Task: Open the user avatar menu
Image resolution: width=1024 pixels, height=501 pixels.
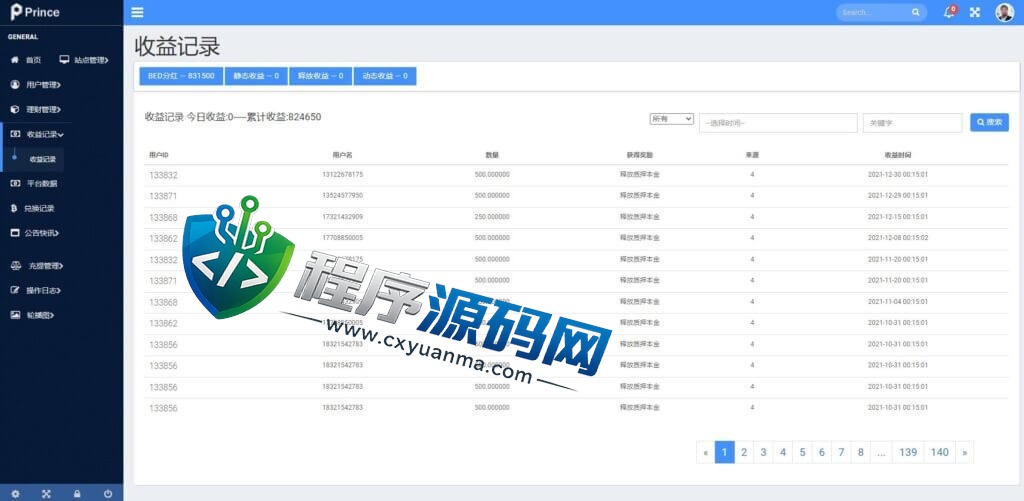Action: coord(1004,12)
